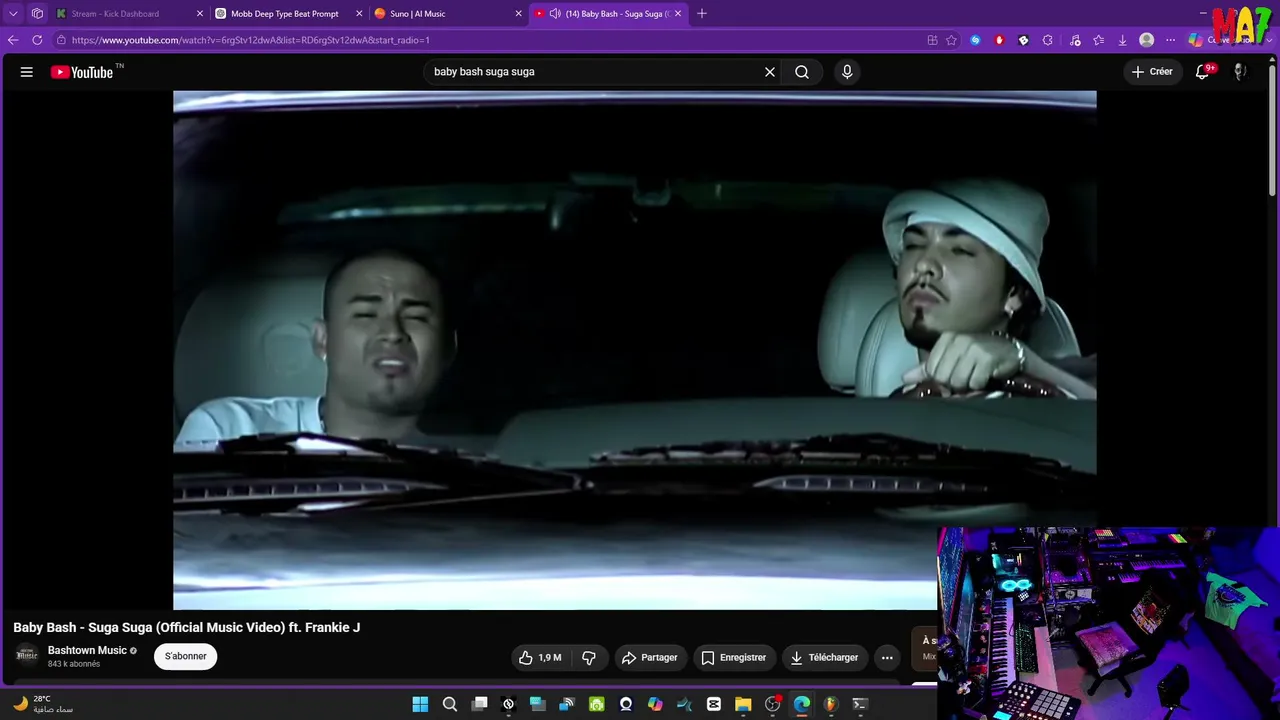Start voice search with the microphone
The image size is (1280, 720).
click(x=847, y=72)
